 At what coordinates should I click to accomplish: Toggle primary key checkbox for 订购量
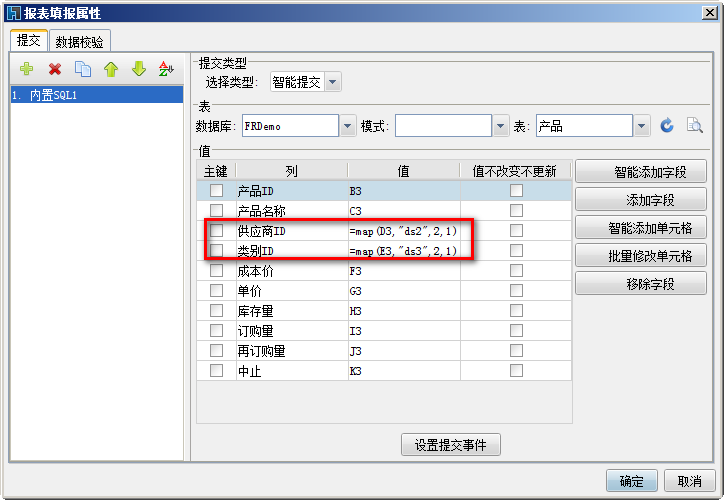[216, 331]
